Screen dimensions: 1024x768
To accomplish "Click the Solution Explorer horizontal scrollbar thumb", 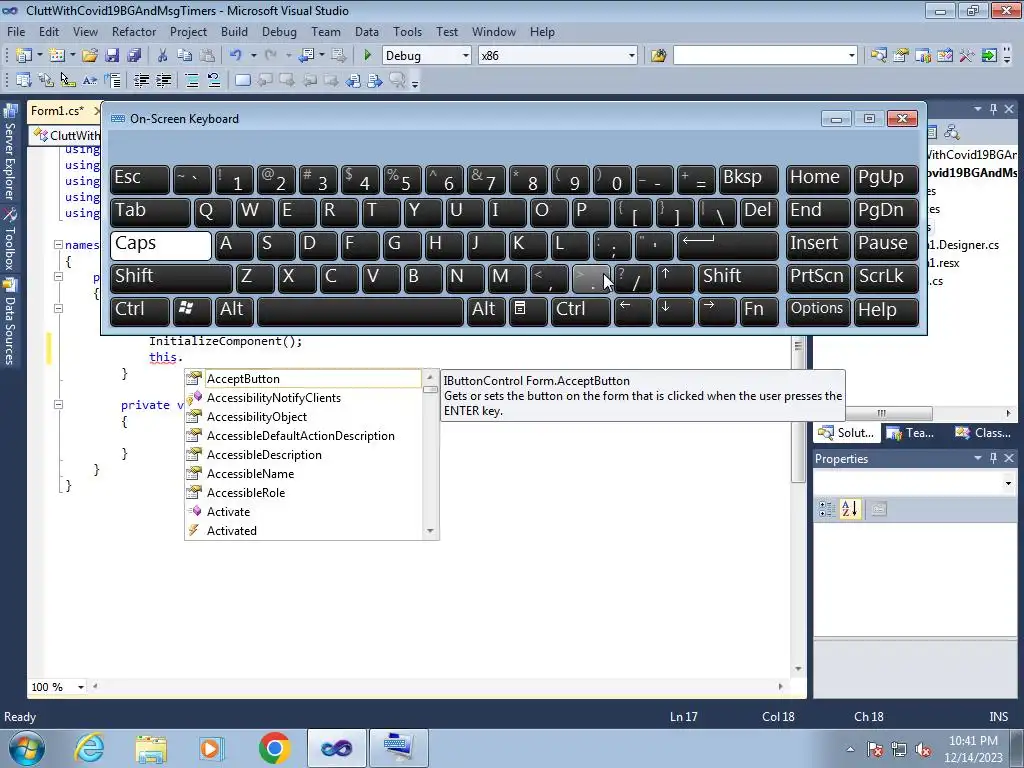I will (882, 413).
